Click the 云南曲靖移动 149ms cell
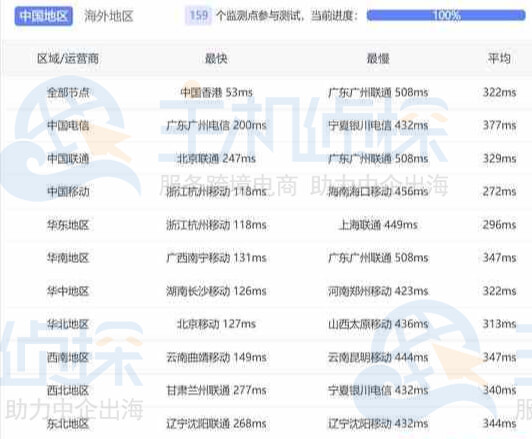This screenshot has height=439, width=532. click(216, 357)
